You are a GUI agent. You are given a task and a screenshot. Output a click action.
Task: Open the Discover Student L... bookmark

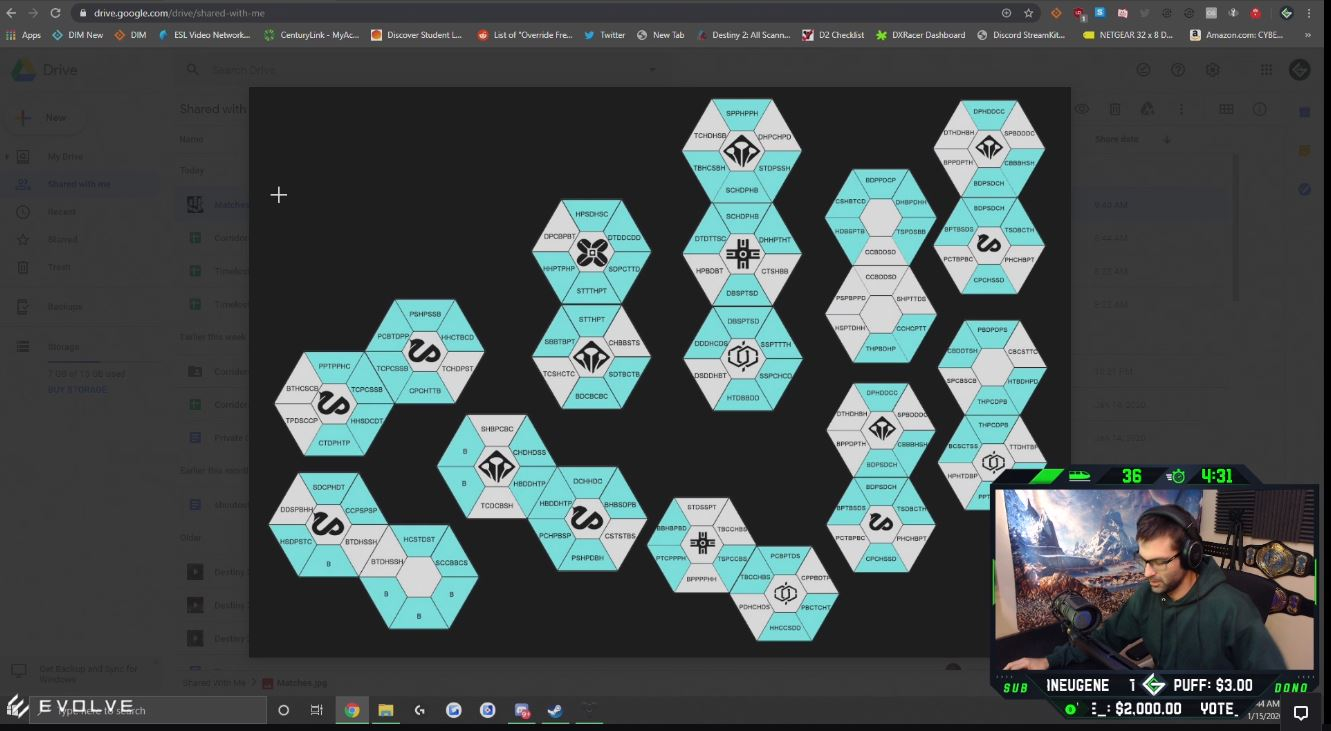[416, 35]
